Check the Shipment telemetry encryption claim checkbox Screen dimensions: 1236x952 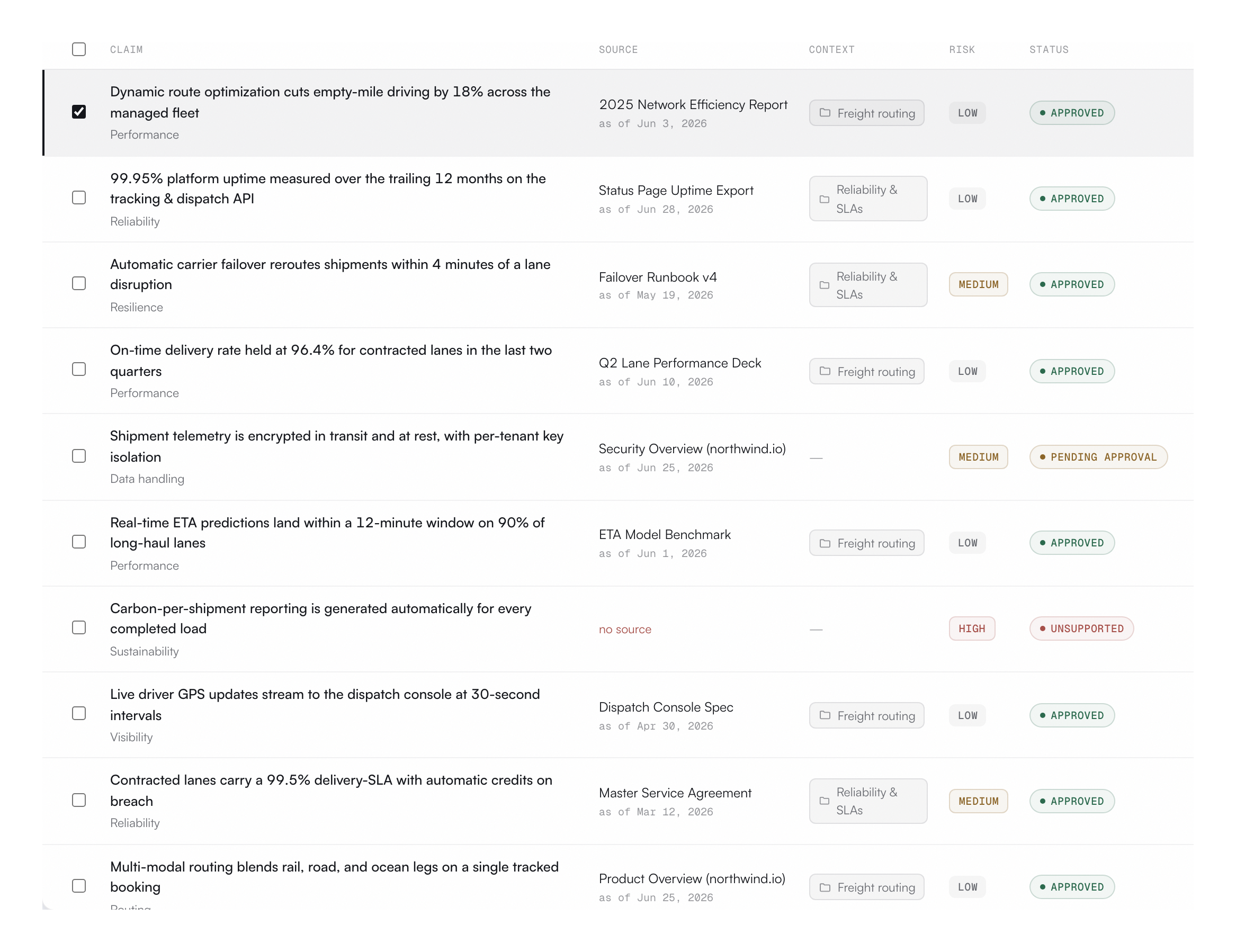click(79, 456)
